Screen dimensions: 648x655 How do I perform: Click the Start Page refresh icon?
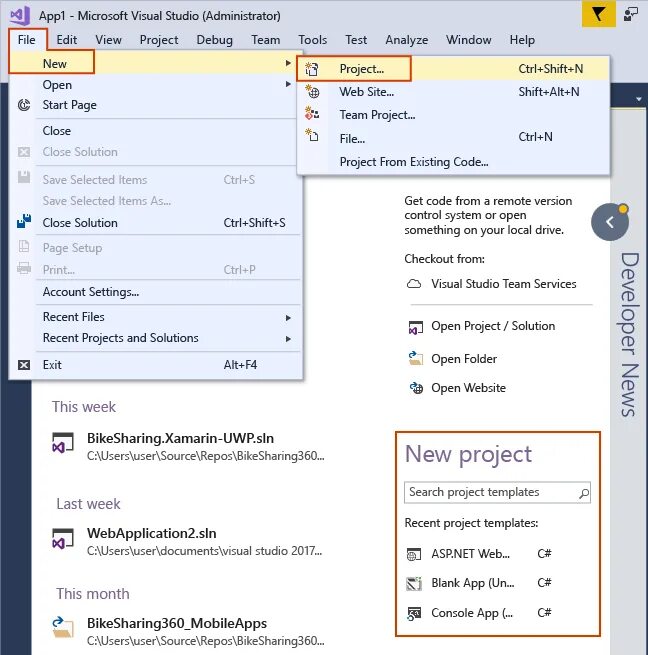pyautogui.click(x=24, y=105)
